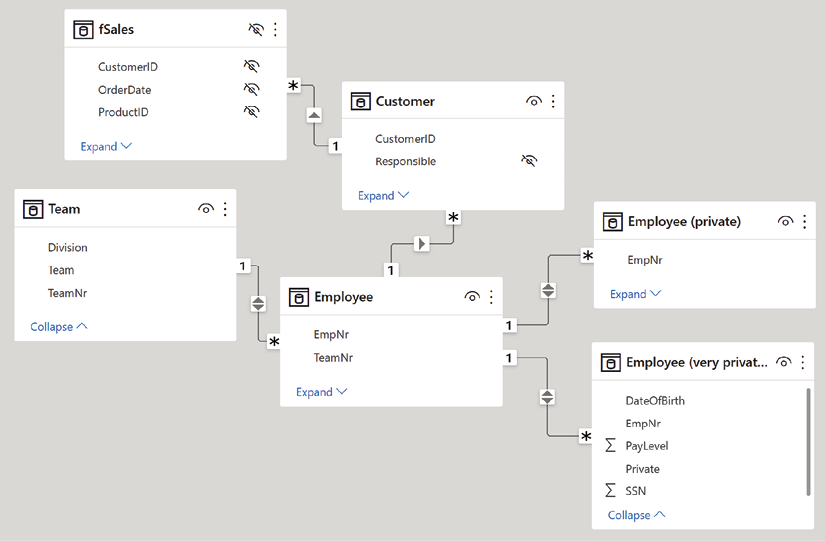825x541 pixels.
Task: Unhide the fSales CustomerID column
Action: (251, 66)
